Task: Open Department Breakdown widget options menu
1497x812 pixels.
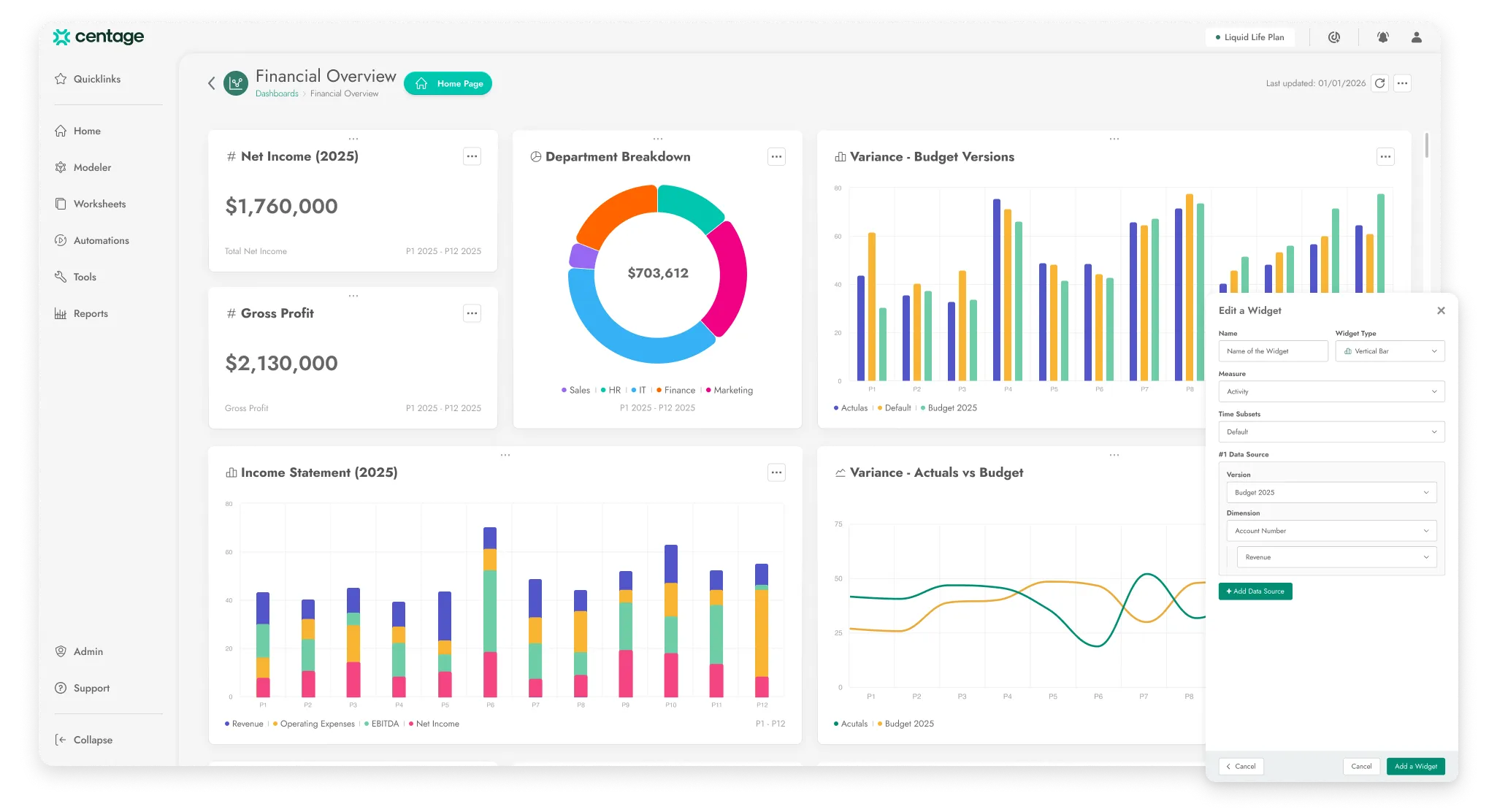Action: coord(776,156)
